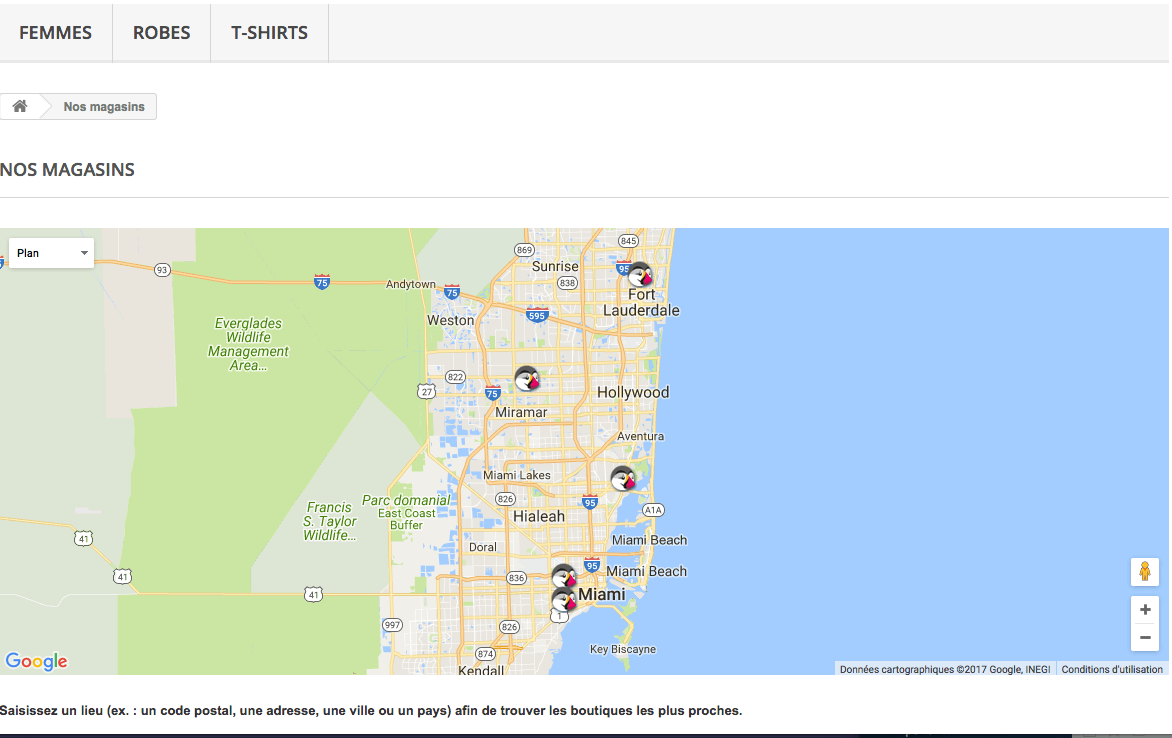
Task: Open Street View pegman icon
Action: (x=1144, y=572)
